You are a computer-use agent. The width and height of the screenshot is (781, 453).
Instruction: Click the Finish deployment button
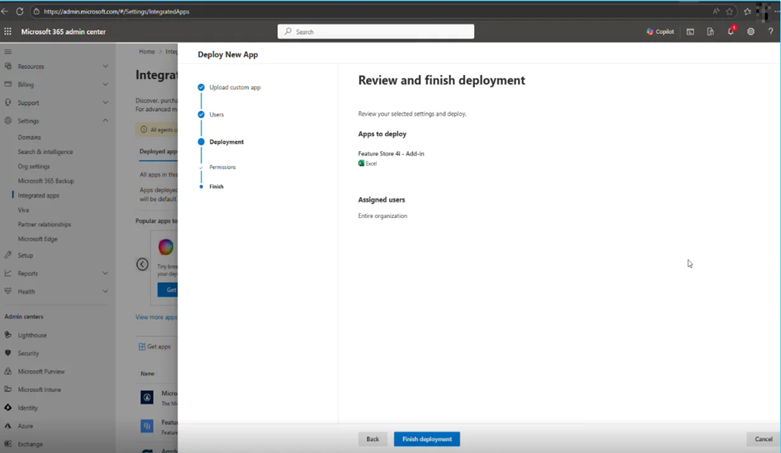[x=427, y=439]
